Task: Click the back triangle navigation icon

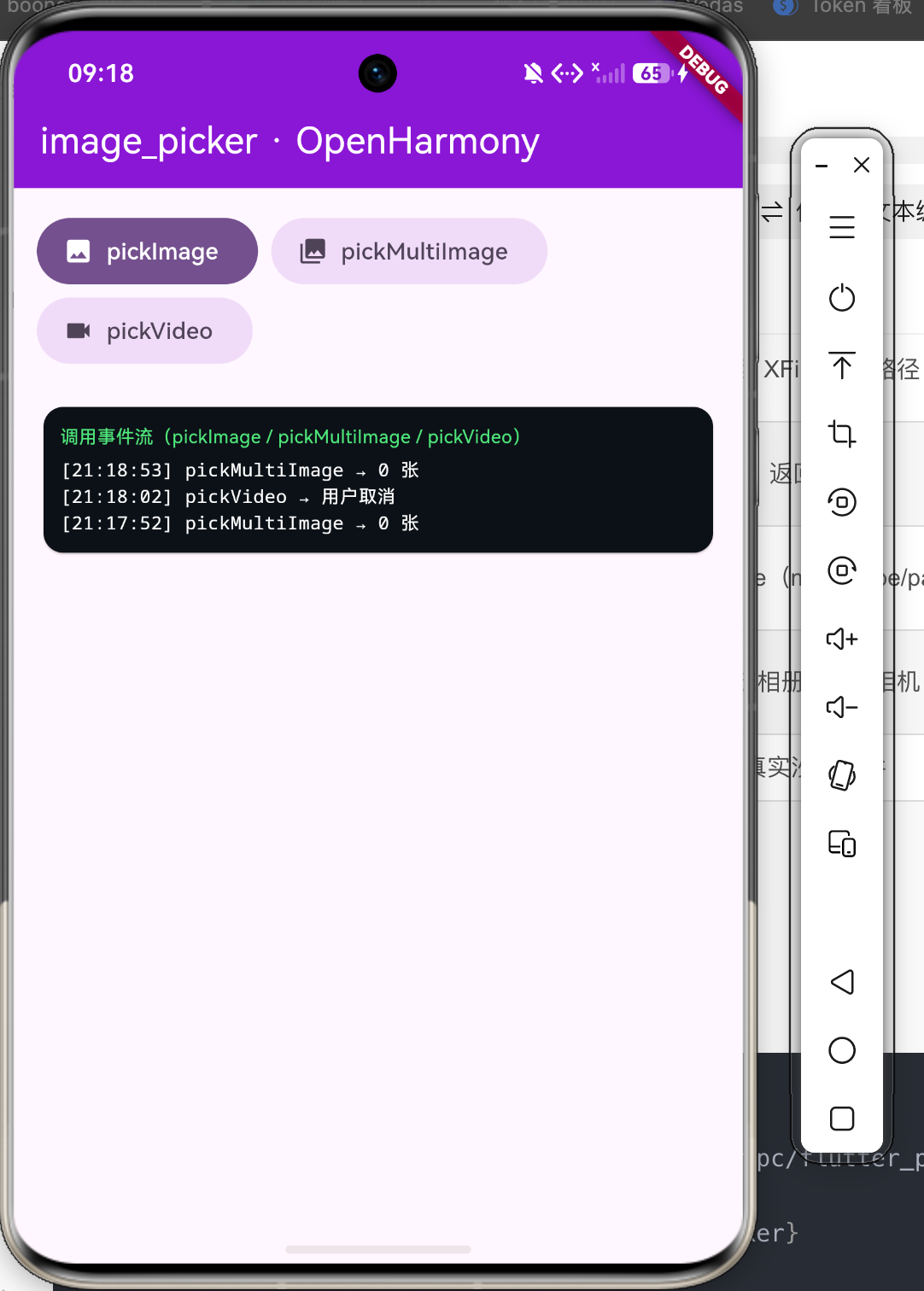Action: (842, 982)
